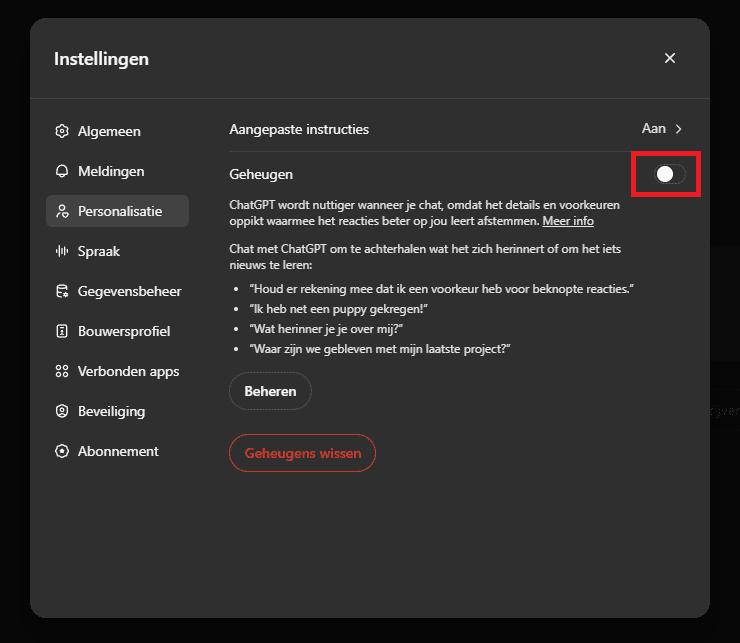The height and width of the screenshot is (643, 740).
Task: Switch to the Personalisatie tab label
Action: tap(120, 211)
